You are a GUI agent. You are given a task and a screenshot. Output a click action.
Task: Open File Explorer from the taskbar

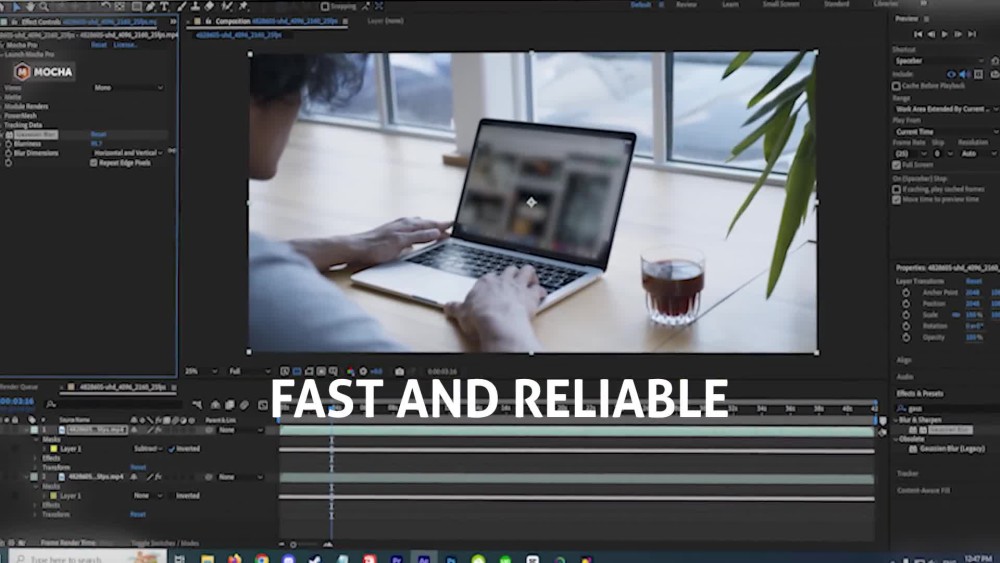207,559
